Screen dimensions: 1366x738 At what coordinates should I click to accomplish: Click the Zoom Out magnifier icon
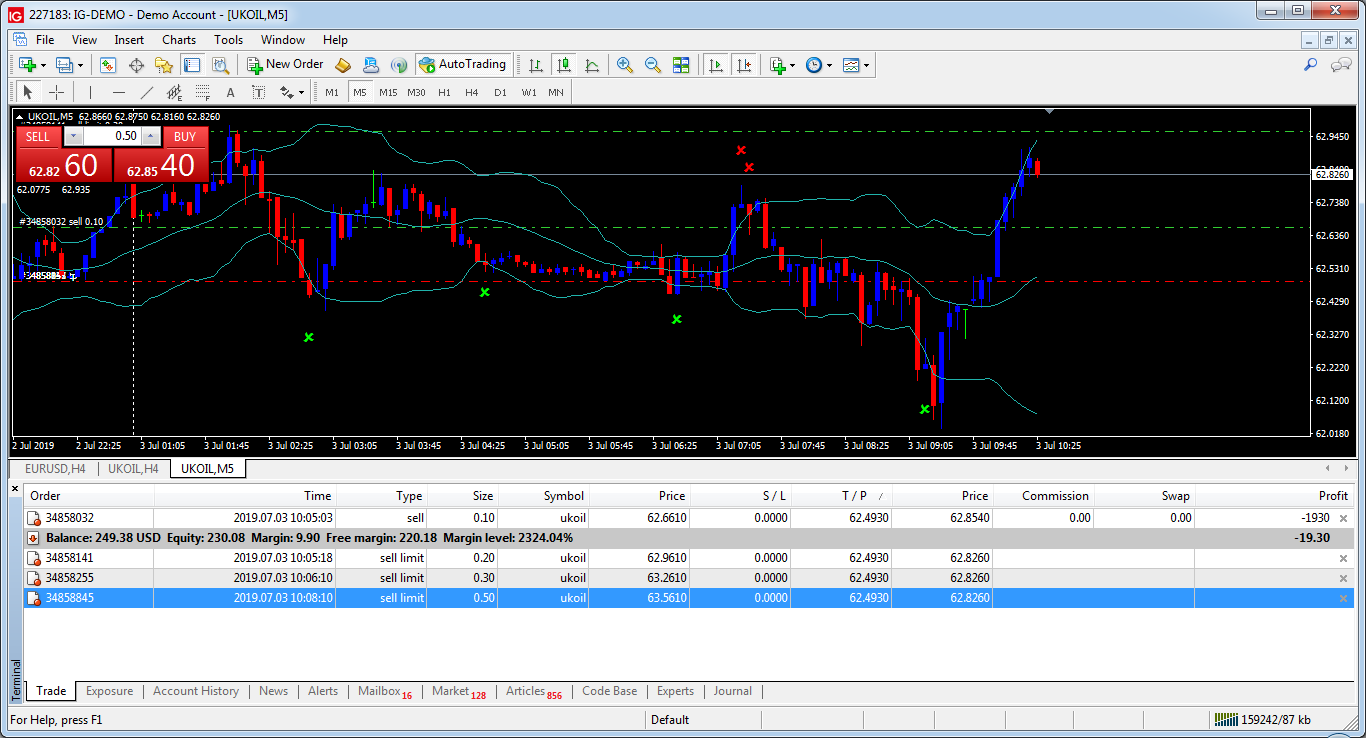[653, 65]
